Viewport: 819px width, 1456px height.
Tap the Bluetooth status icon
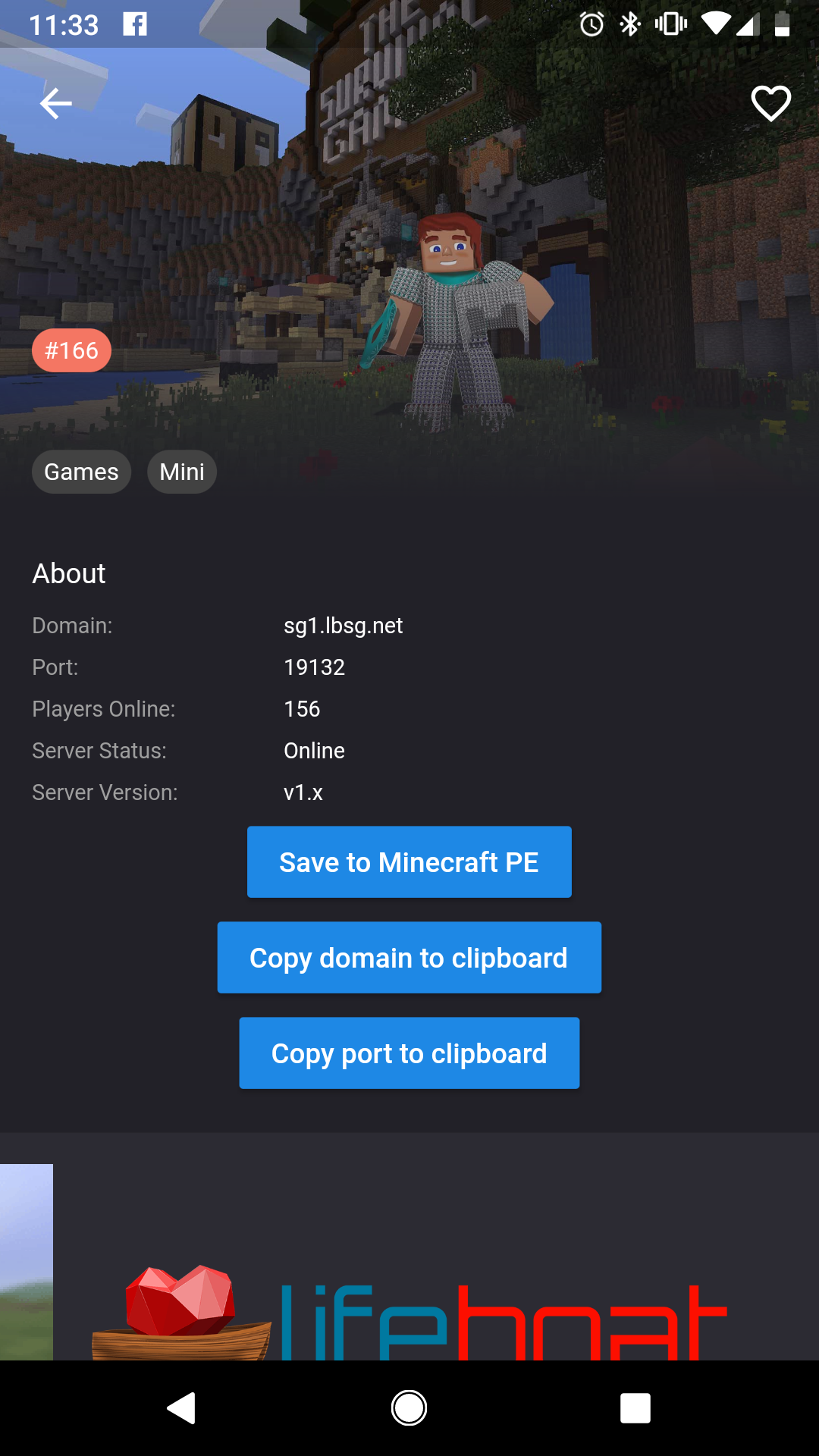coord(630,24)
